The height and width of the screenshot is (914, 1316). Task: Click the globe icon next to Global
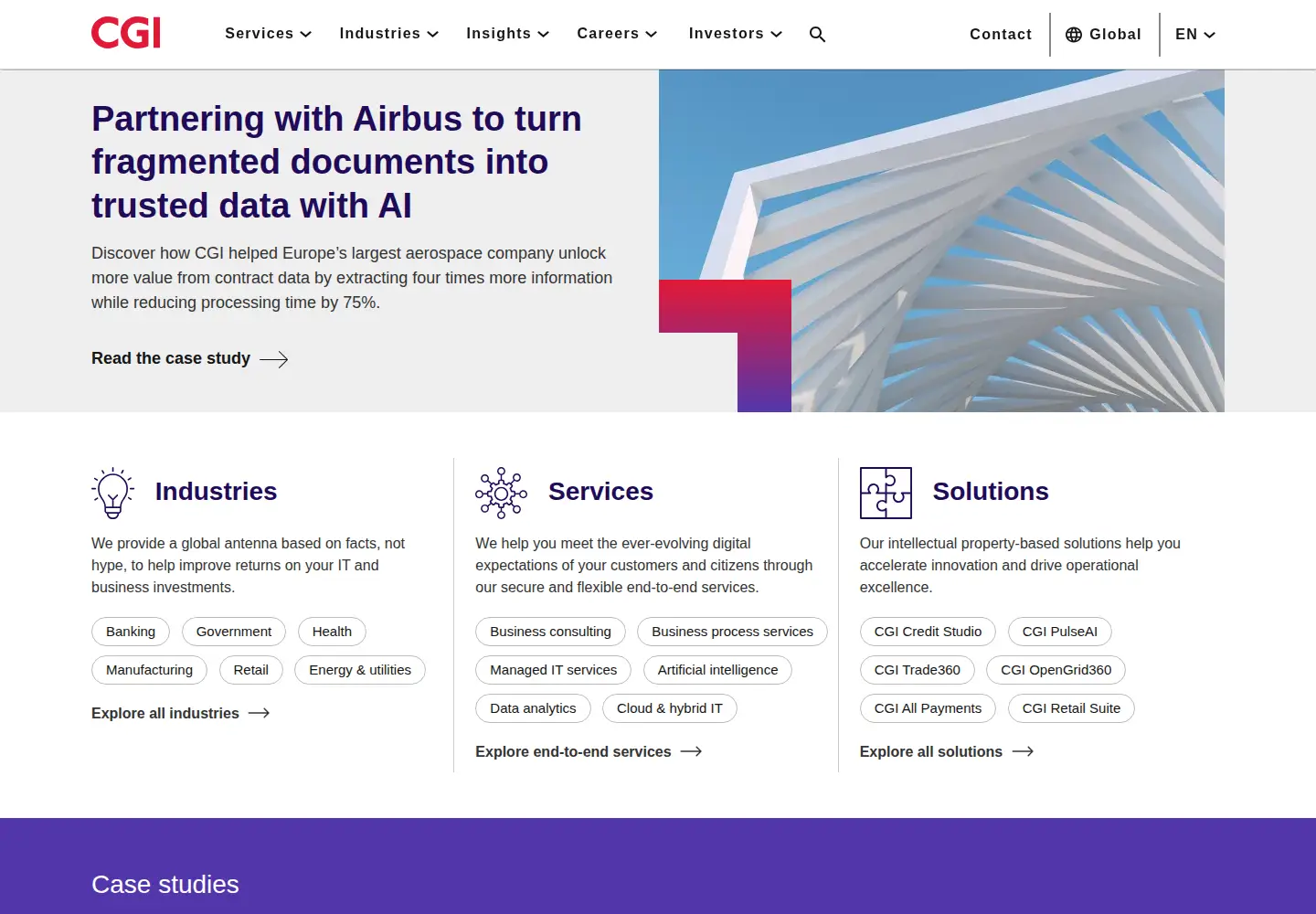click(1074, 35)
